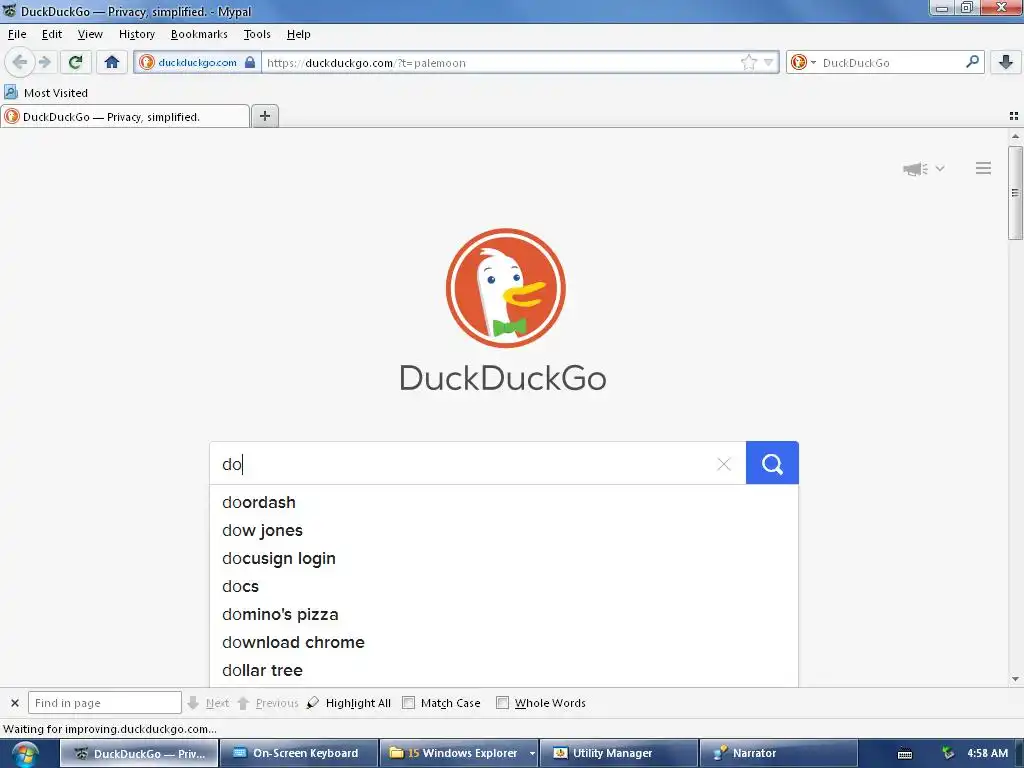The image size is (1024, 768).
Task: Select the DuckDuckGo — Privacy, simplified tab
Action: click(x=125, y=116)
